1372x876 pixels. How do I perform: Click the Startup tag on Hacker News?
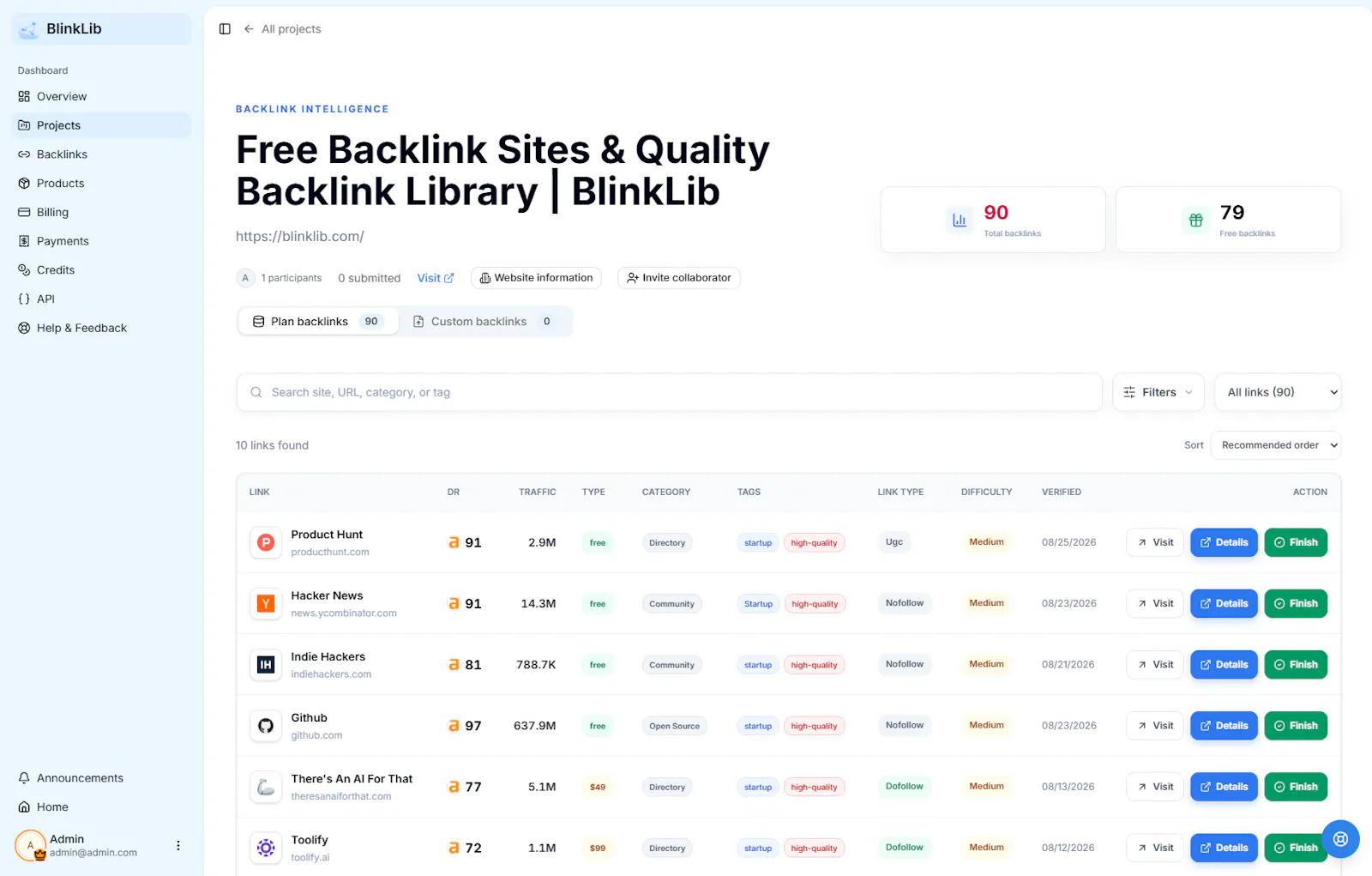[758, 604]
